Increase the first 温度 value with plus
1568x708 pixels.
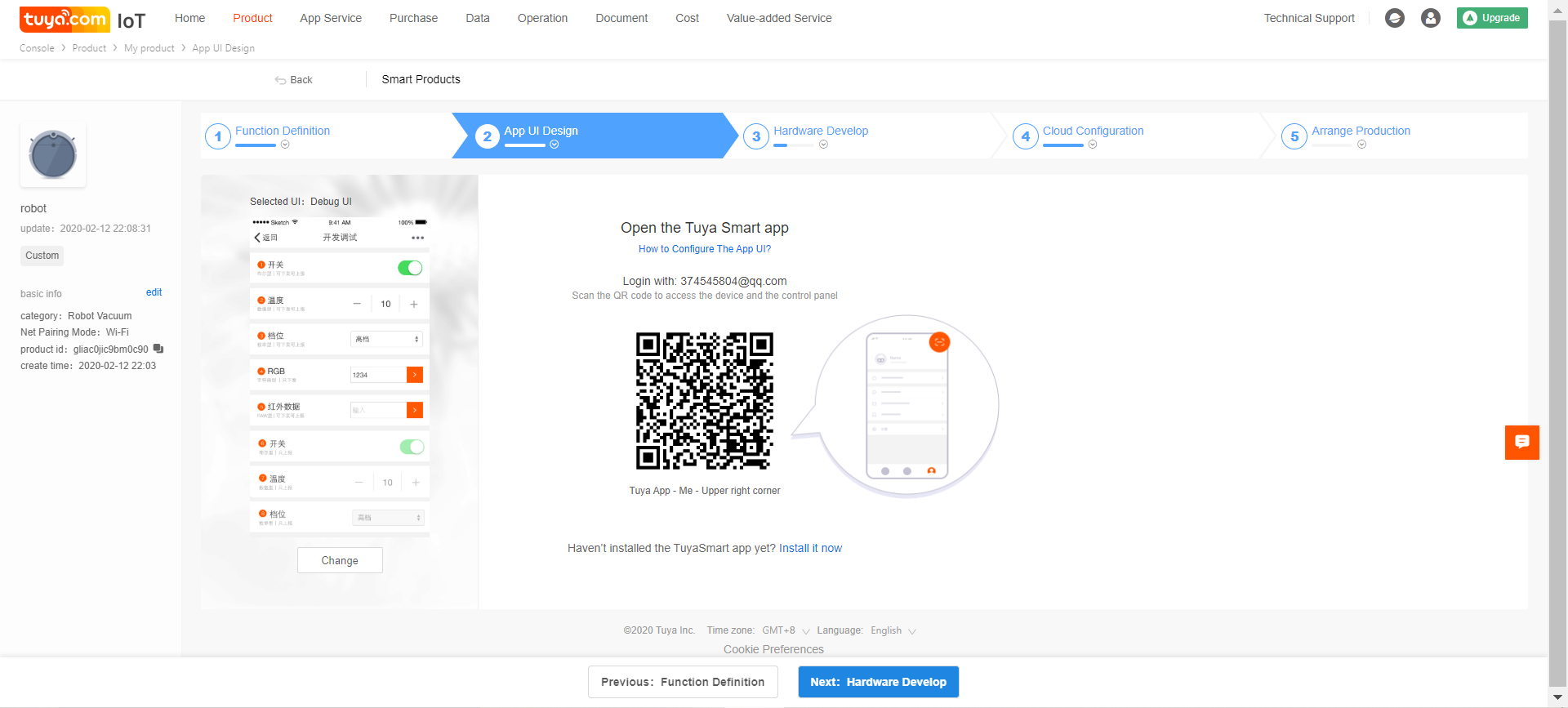point(414,304)
